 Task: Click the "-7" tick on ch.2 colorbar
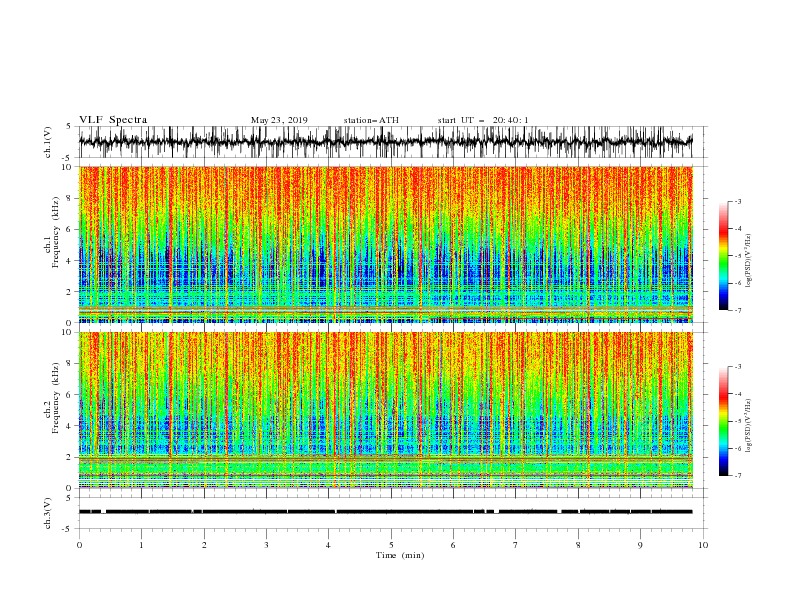pyautogui.click(x=737, y=476)
